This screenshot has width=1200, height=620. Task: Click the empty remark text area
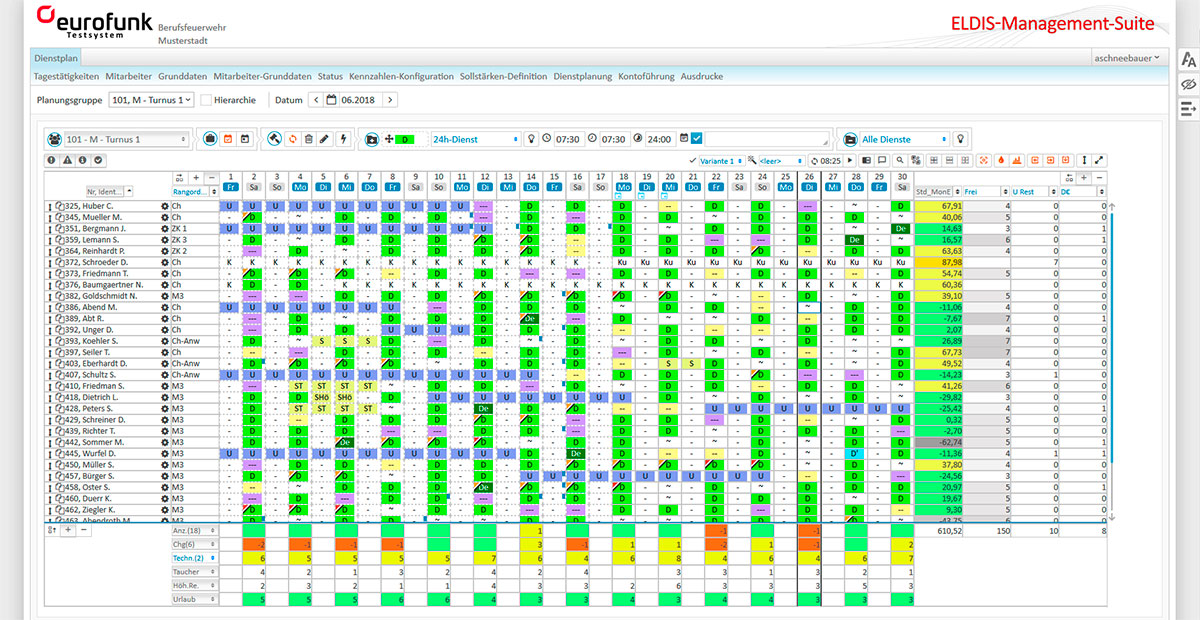click(767, 139)
